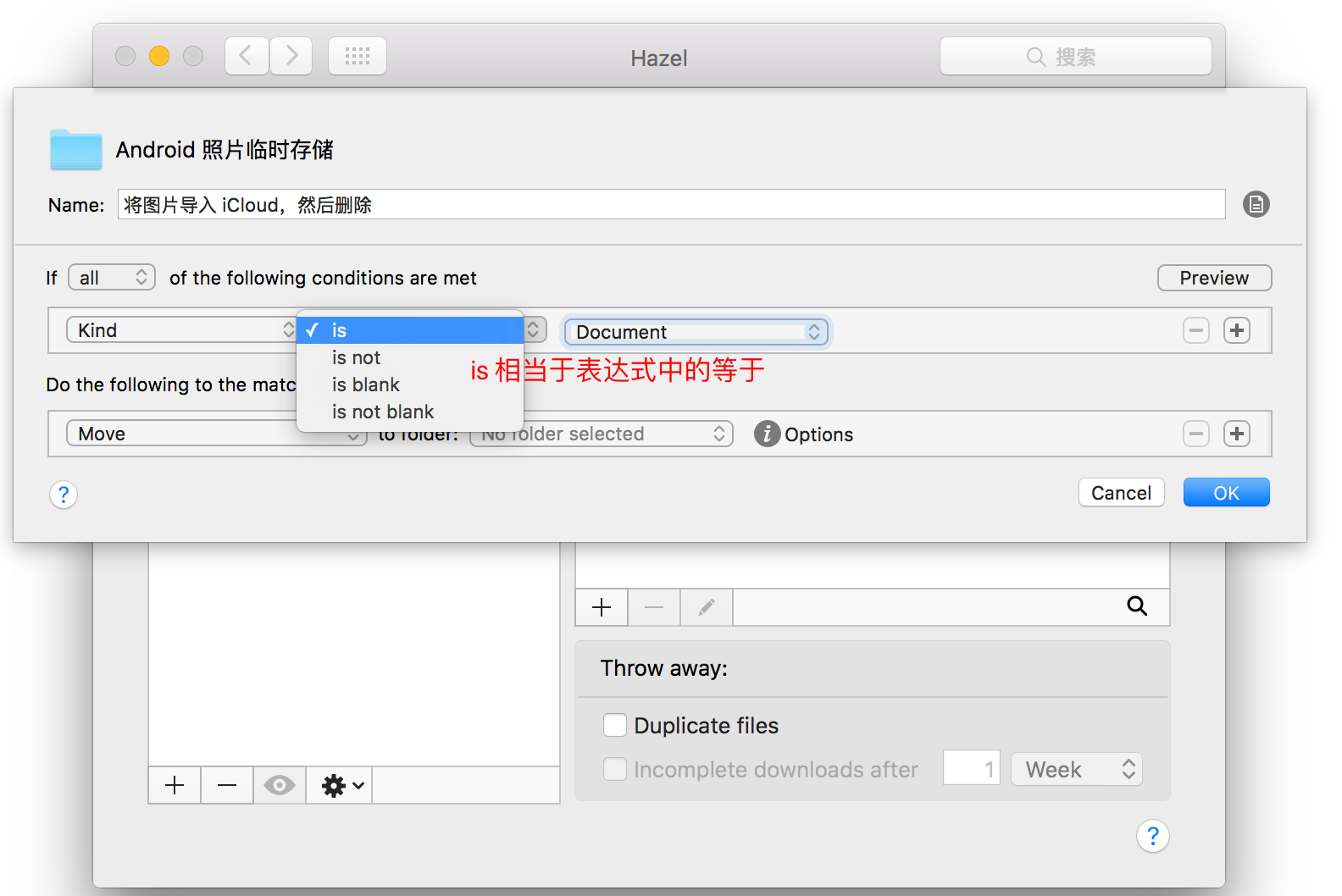Click the rule notes document icon
Image resolution: width=1342 pixels, height=896 pixels.
click(1256, 204)
